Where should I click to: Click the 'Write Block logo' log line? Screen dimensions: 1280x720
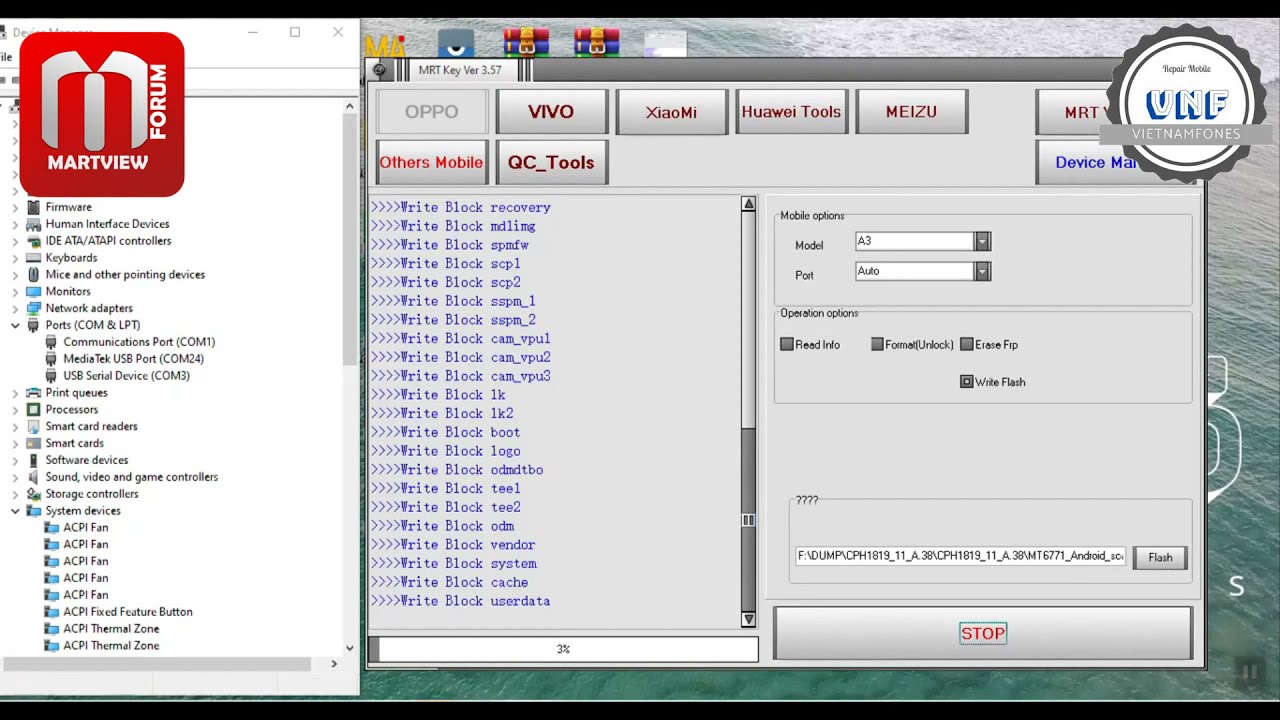[446, 451]
